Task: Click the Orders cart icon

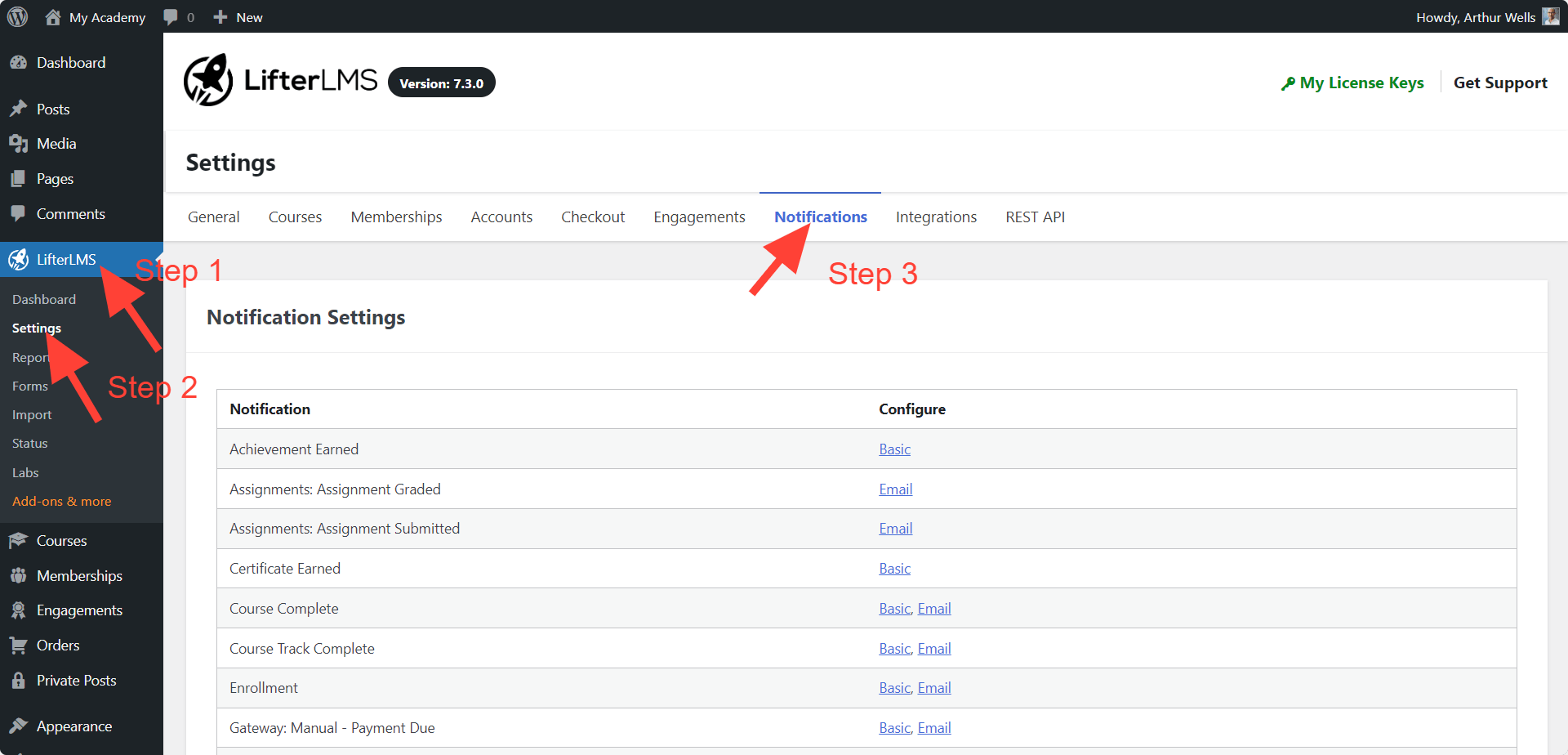Action: coord(18,646)
